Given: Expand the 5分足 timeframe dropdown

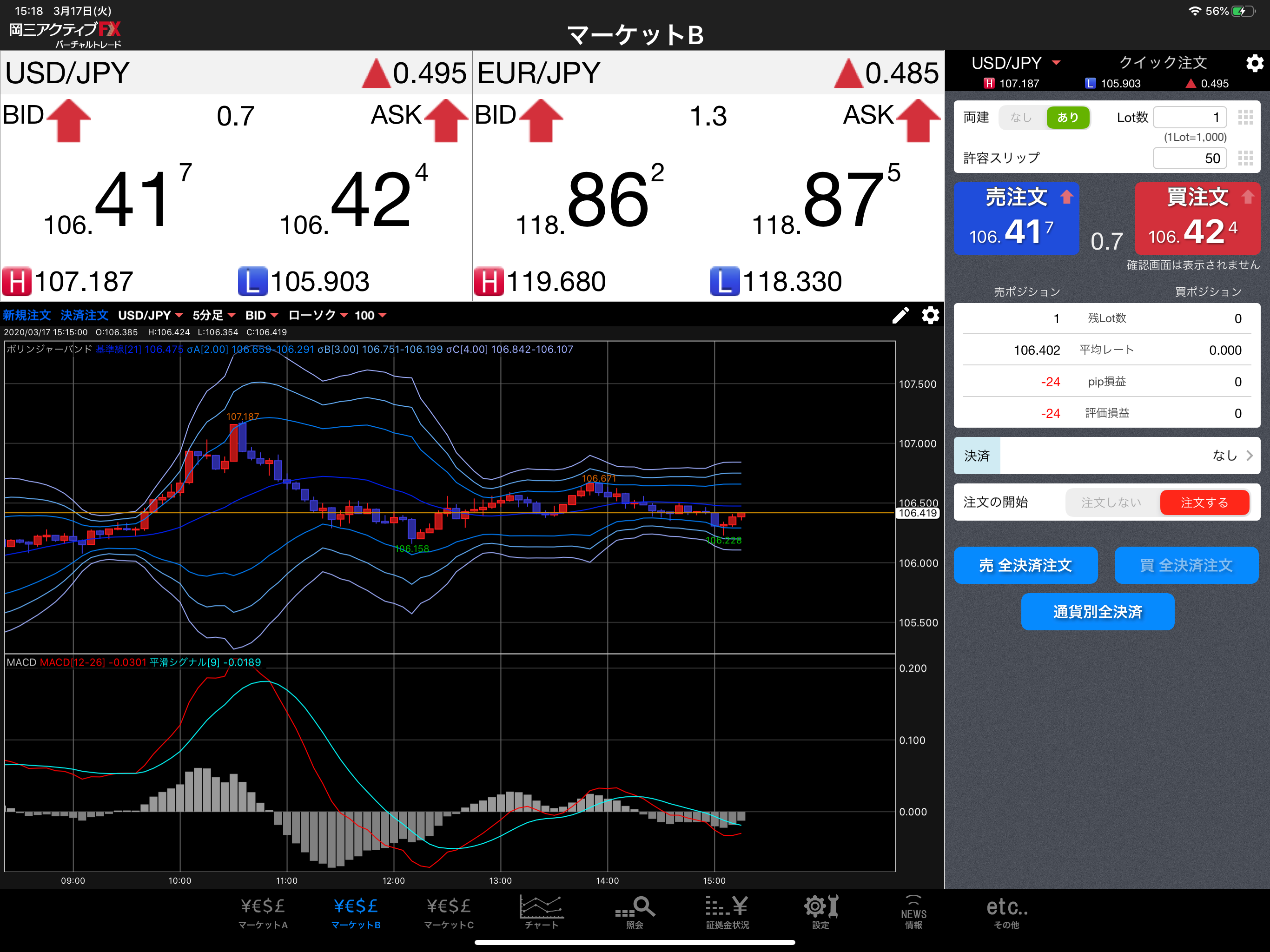Looking at the screenshot, I should click(x=213, y=315).
